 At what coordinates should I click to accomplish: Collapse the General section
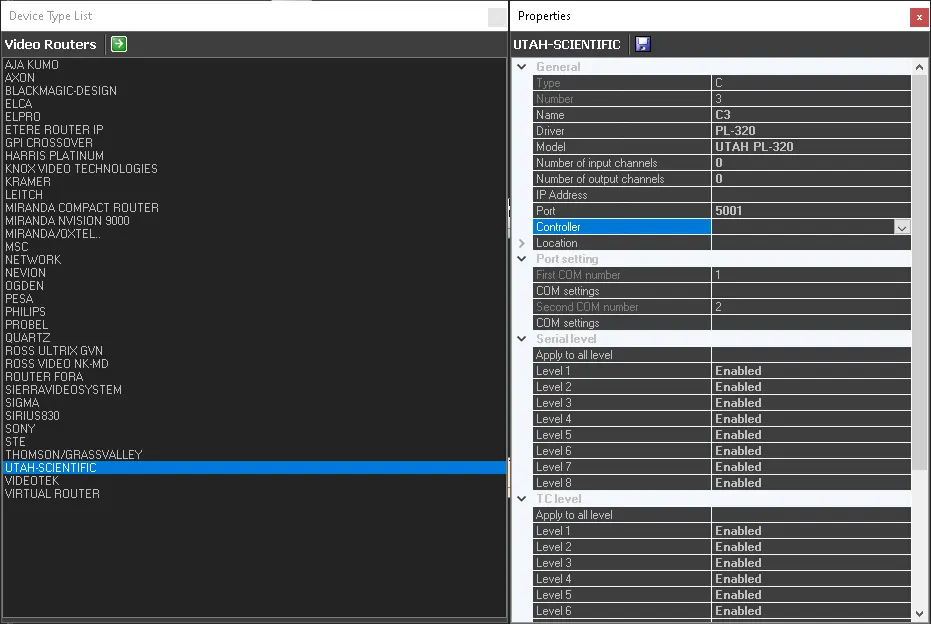tap(521, 67)
